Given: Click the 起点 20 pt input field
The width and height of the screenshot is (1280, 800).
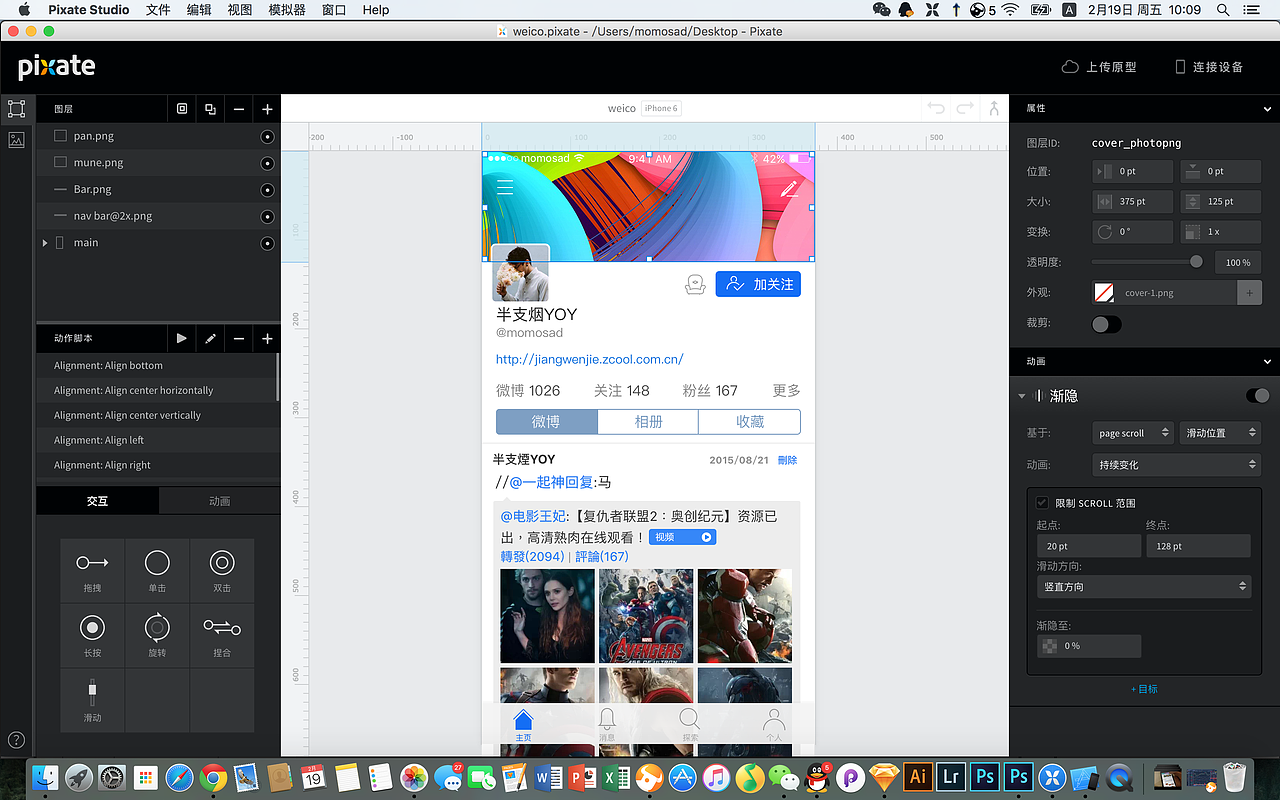Looking at the screenshot, I should pyautogui.click(x=1088, y=545).
